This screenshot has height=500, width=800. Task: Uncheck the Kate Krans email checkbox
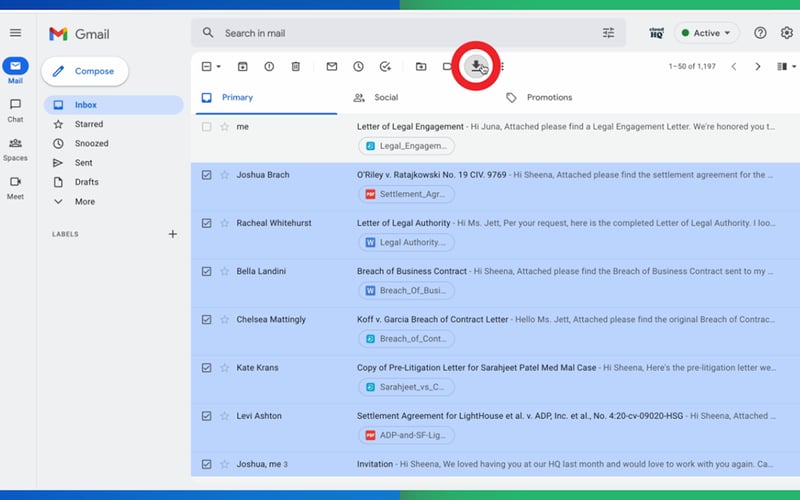206,368
